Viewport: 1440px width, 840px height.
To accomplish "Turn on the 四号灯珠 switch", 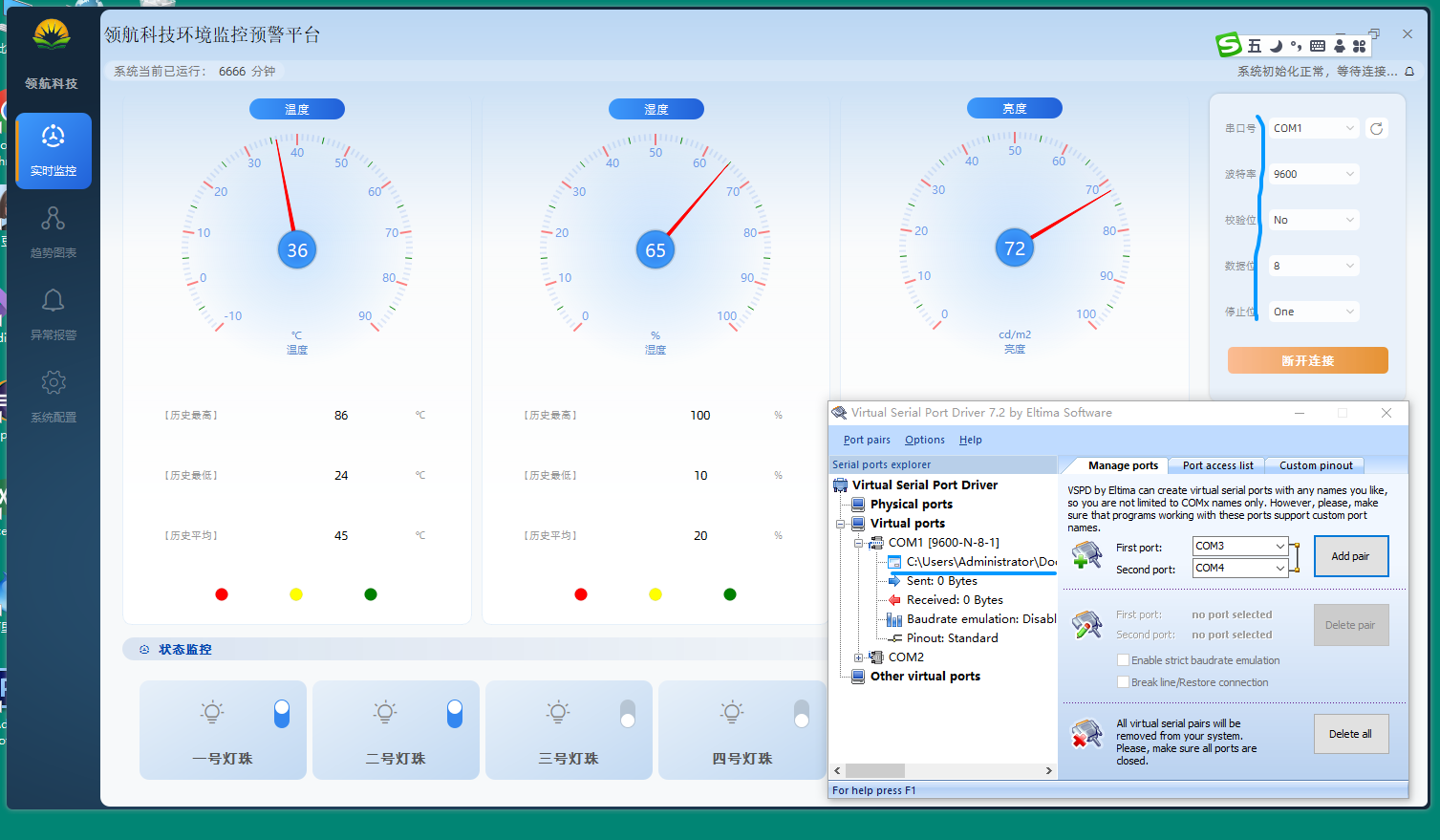I will pos(802,714).
